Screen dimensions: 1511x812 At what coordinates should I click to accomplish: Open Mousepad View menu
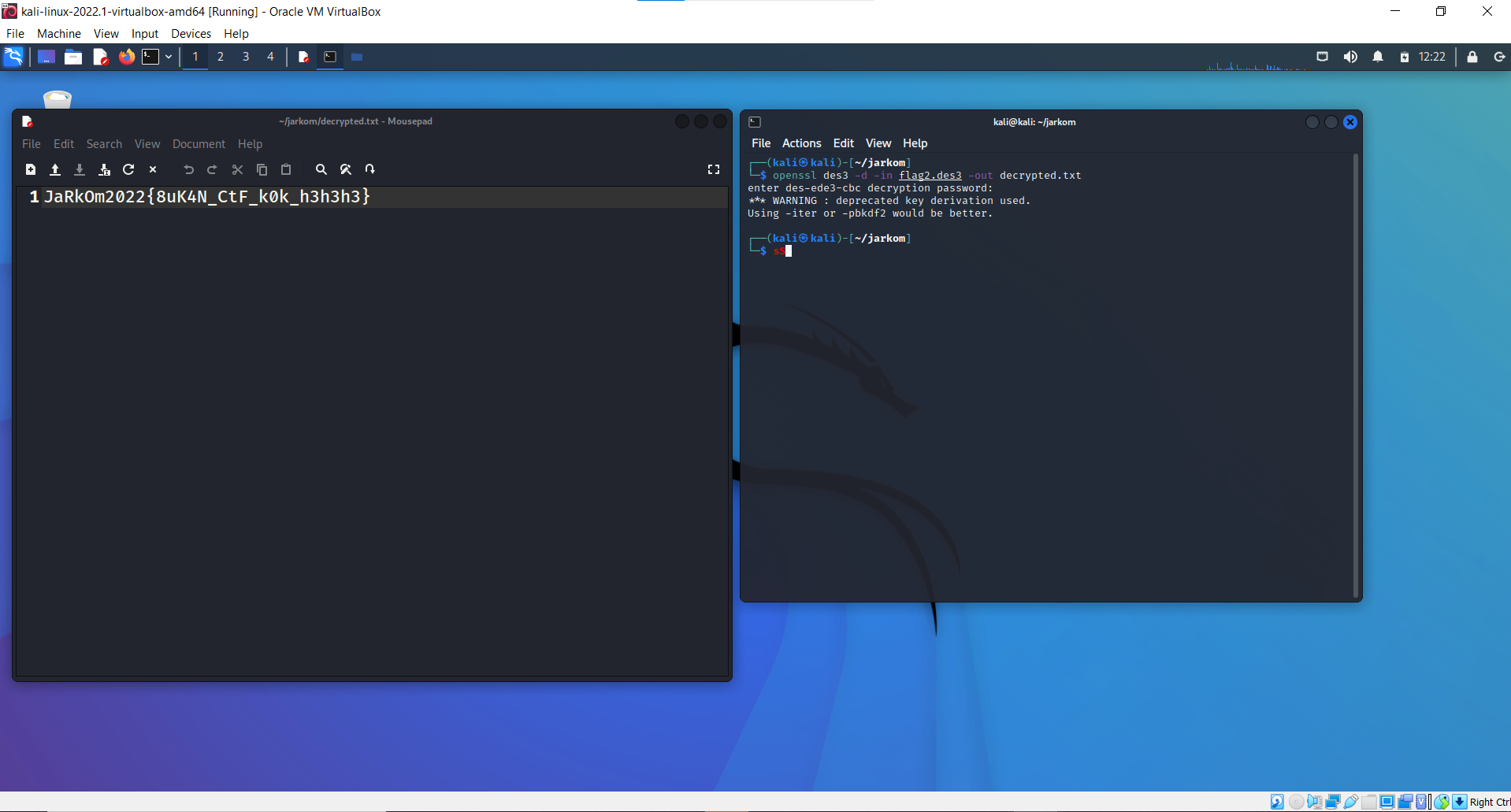tap(147, 144)
